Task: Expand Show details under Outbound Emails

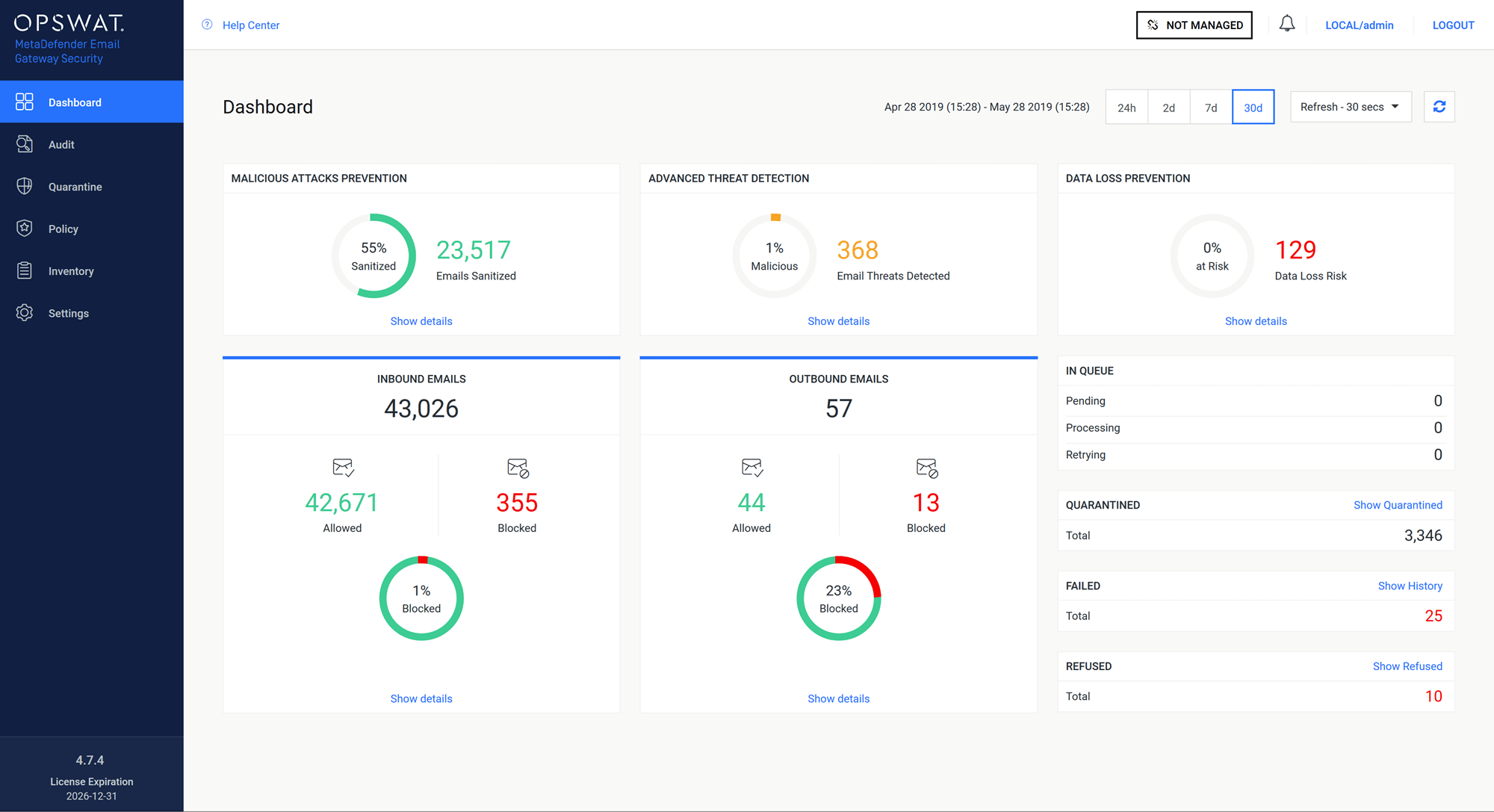Action: coord(838,698)
